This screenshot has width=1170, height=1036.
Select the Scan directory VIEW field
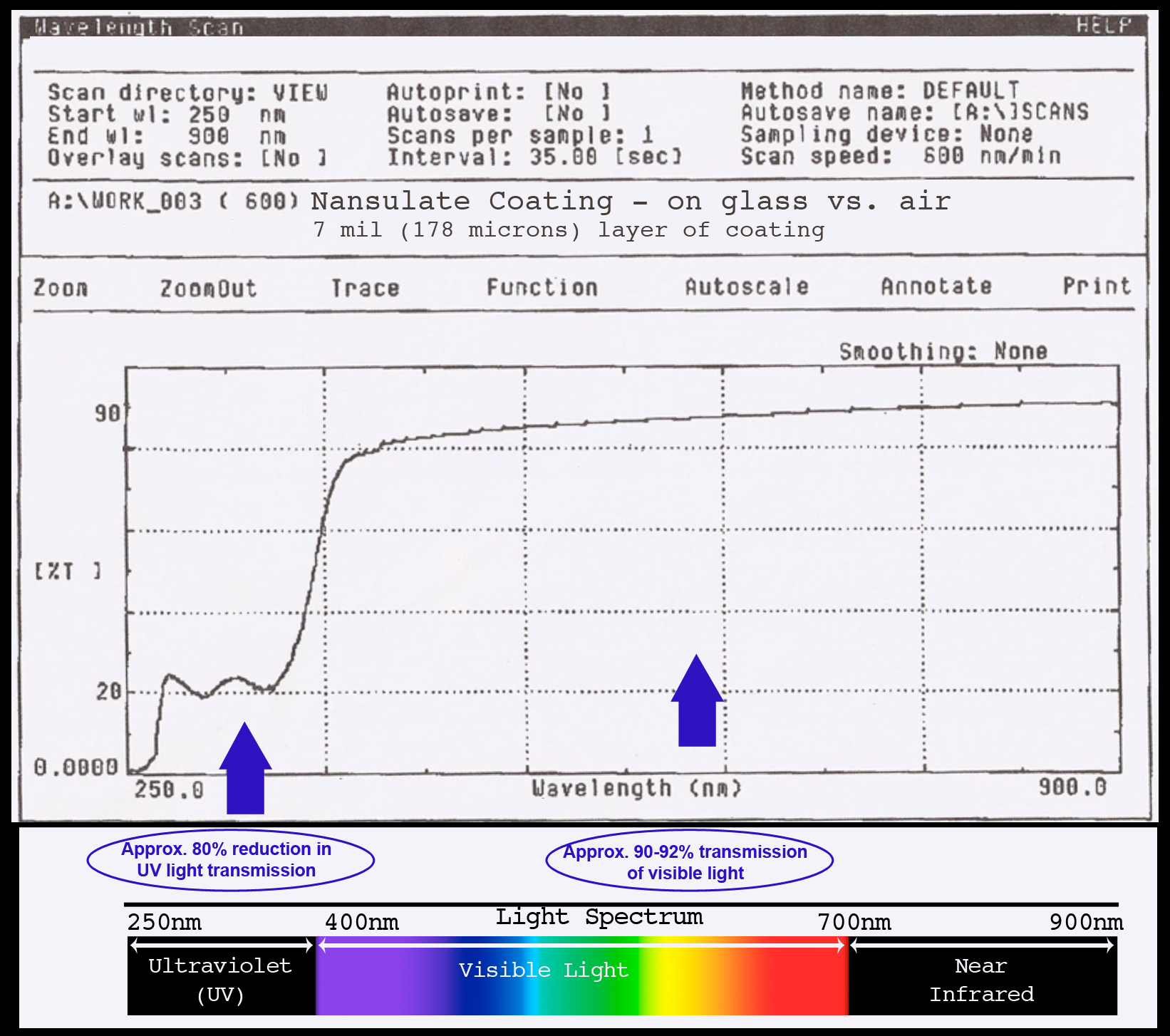[188, 93]
